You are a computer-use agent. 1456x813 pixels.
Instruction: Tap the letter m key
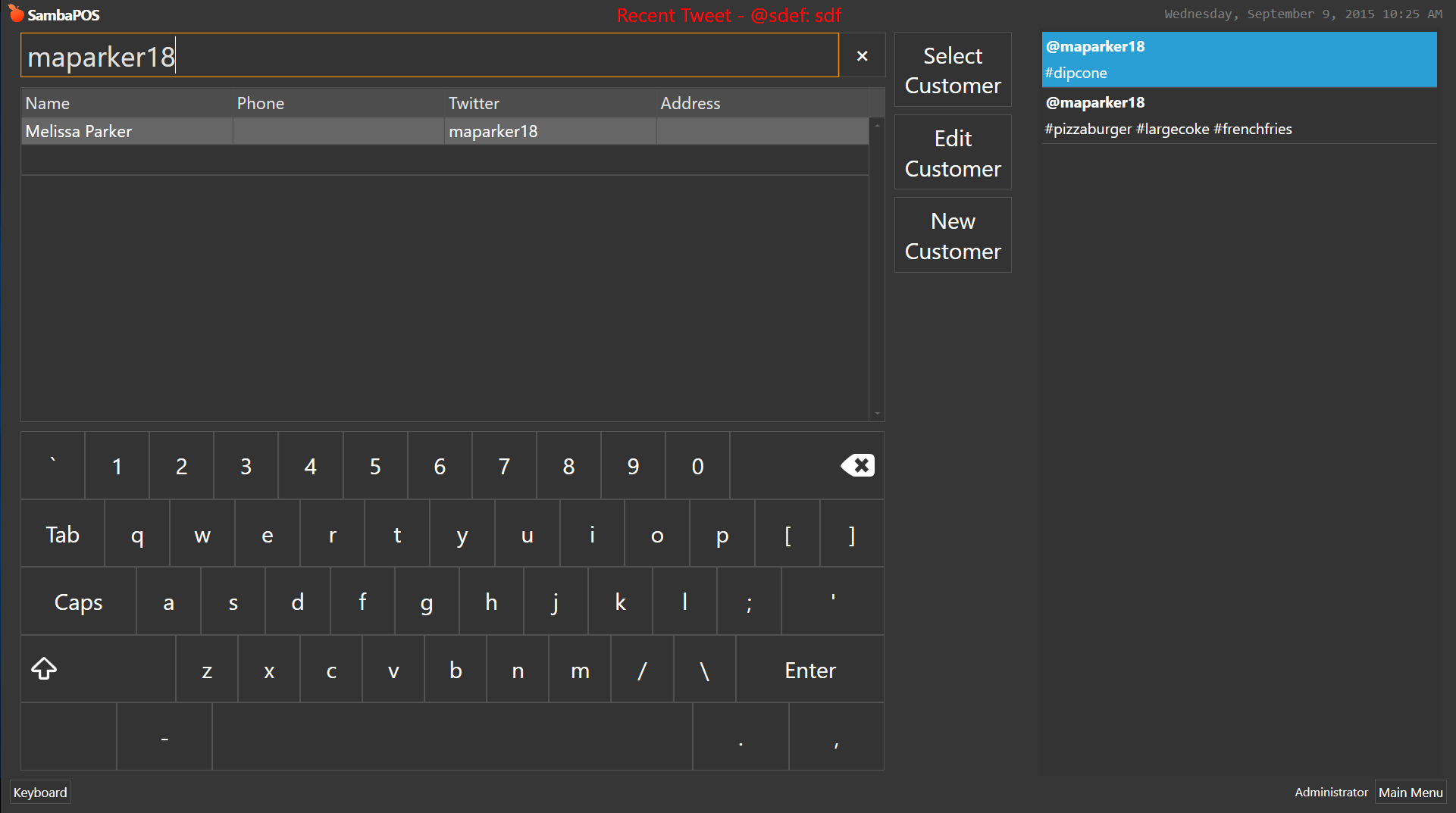click(x=580, y=669)
